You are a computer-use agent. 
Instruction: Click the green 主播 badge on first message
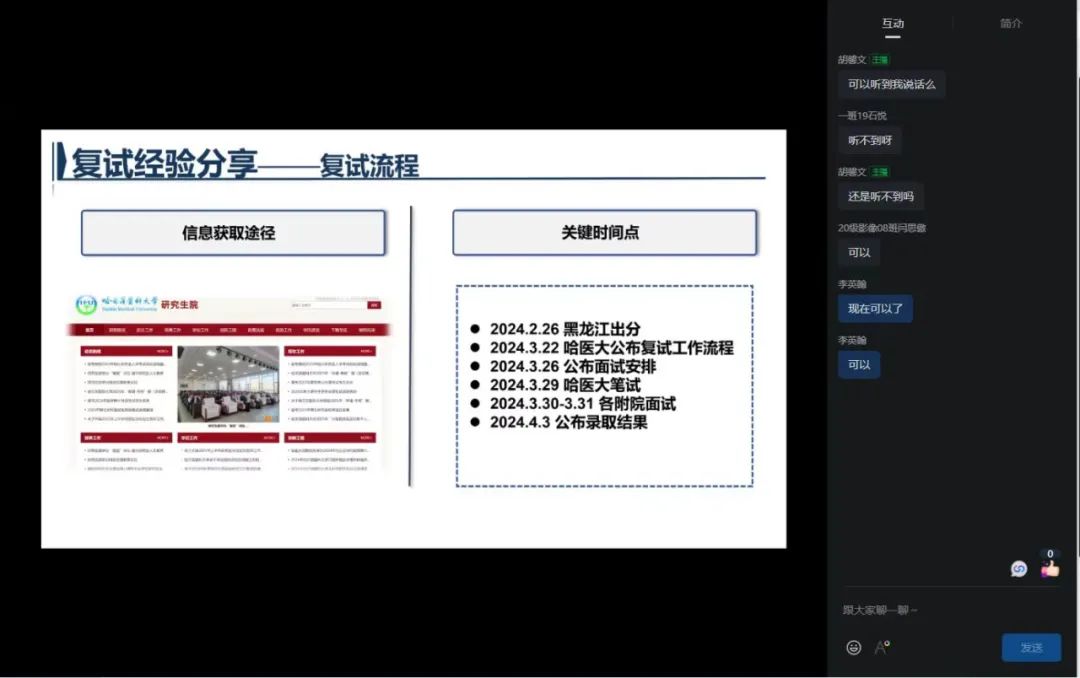tap(879, 60)
